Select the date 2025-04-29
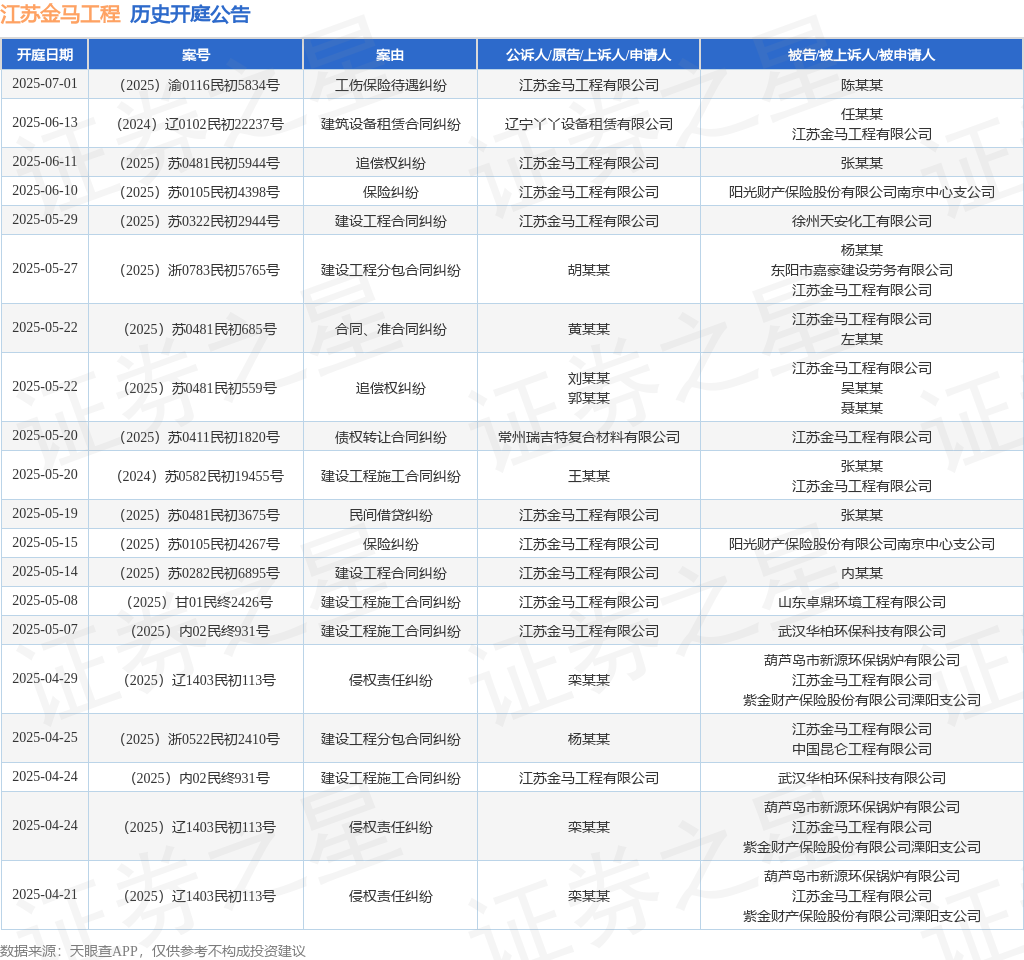This screenshot has width=1024, height=960. tap(44, 679)
